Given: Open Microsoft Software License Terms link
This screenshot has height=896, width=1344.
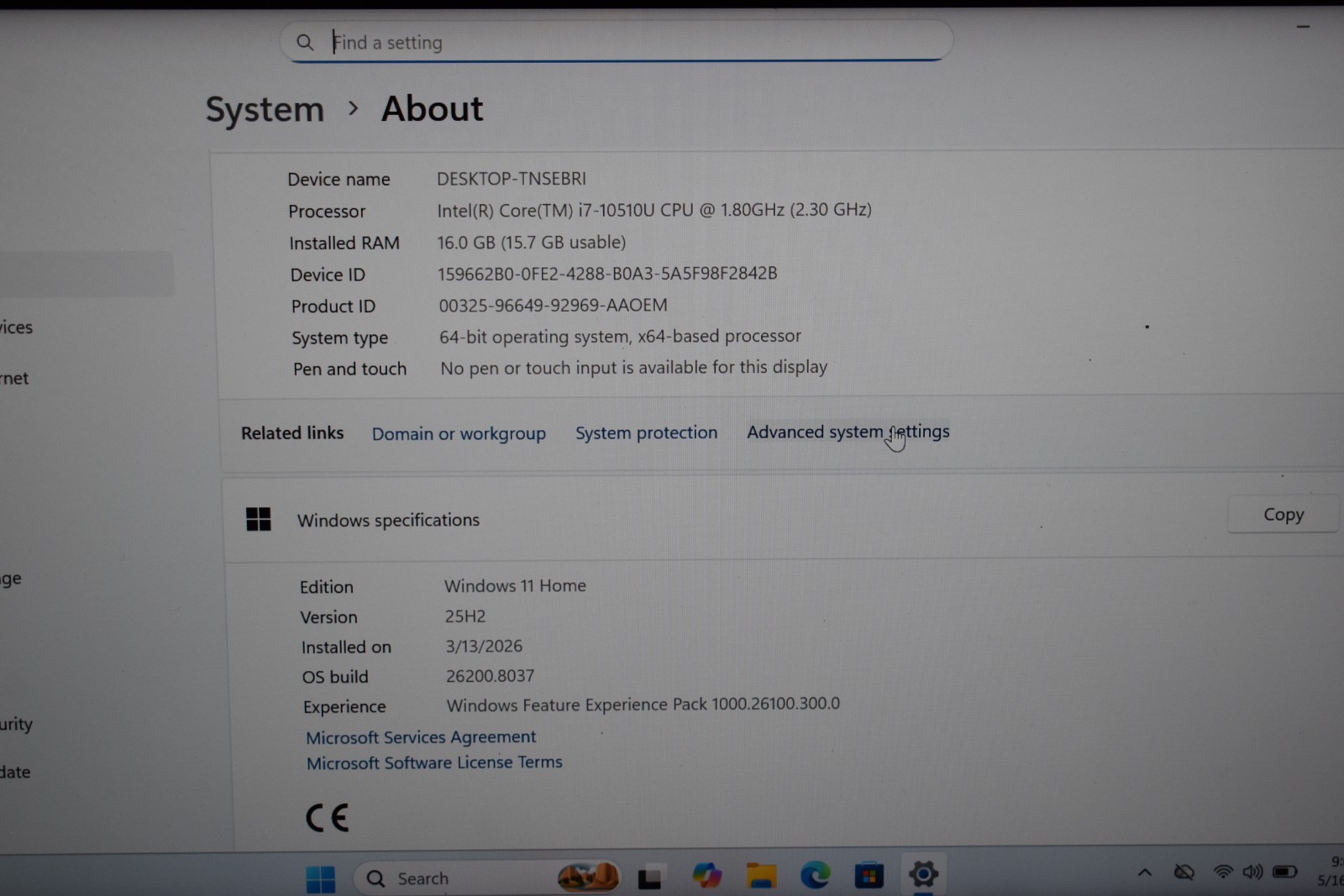Looking at the screenshot, I should 434,762.
